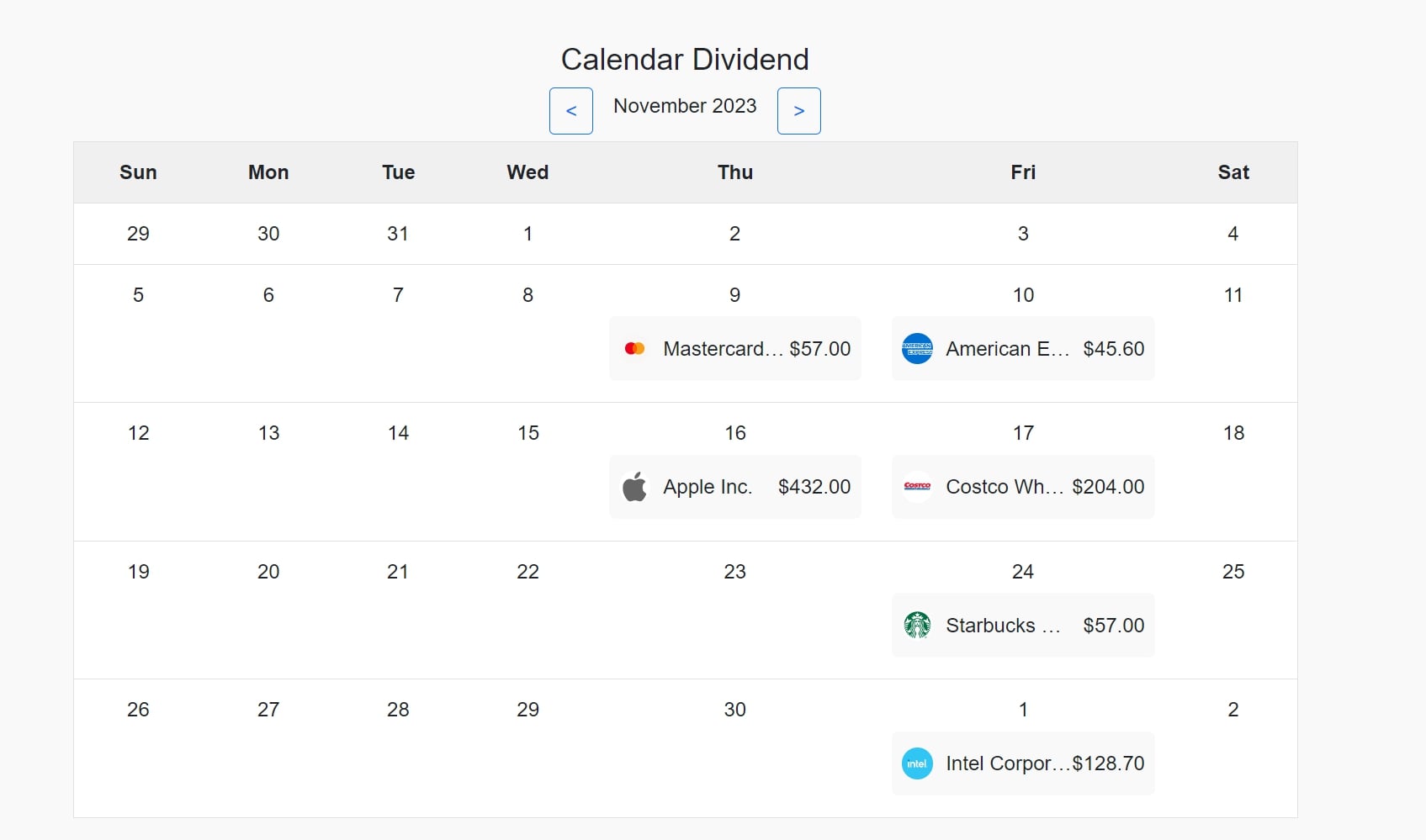Select day 26 in November
1426x840 pixels.
point(138,710)
